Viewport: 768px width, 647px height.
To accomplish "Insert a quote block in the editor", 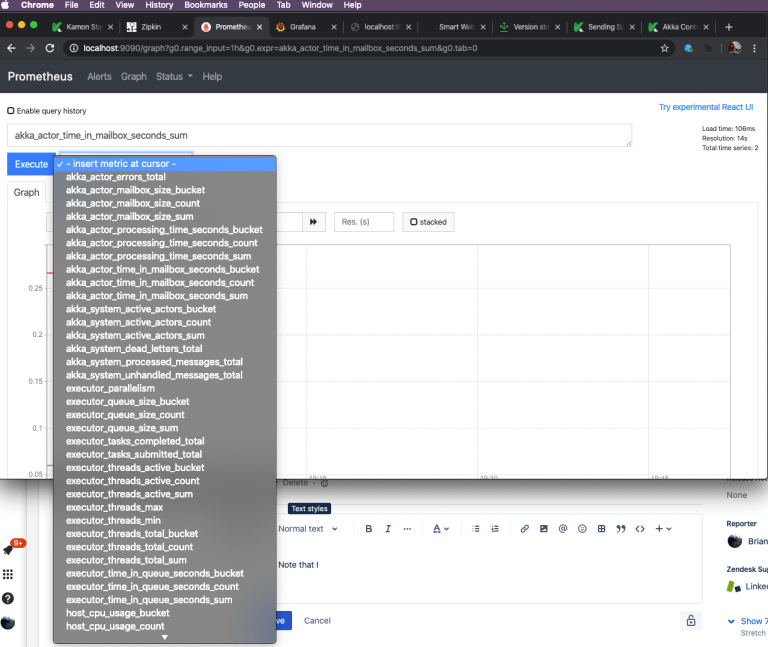I will tap(621, 528).
